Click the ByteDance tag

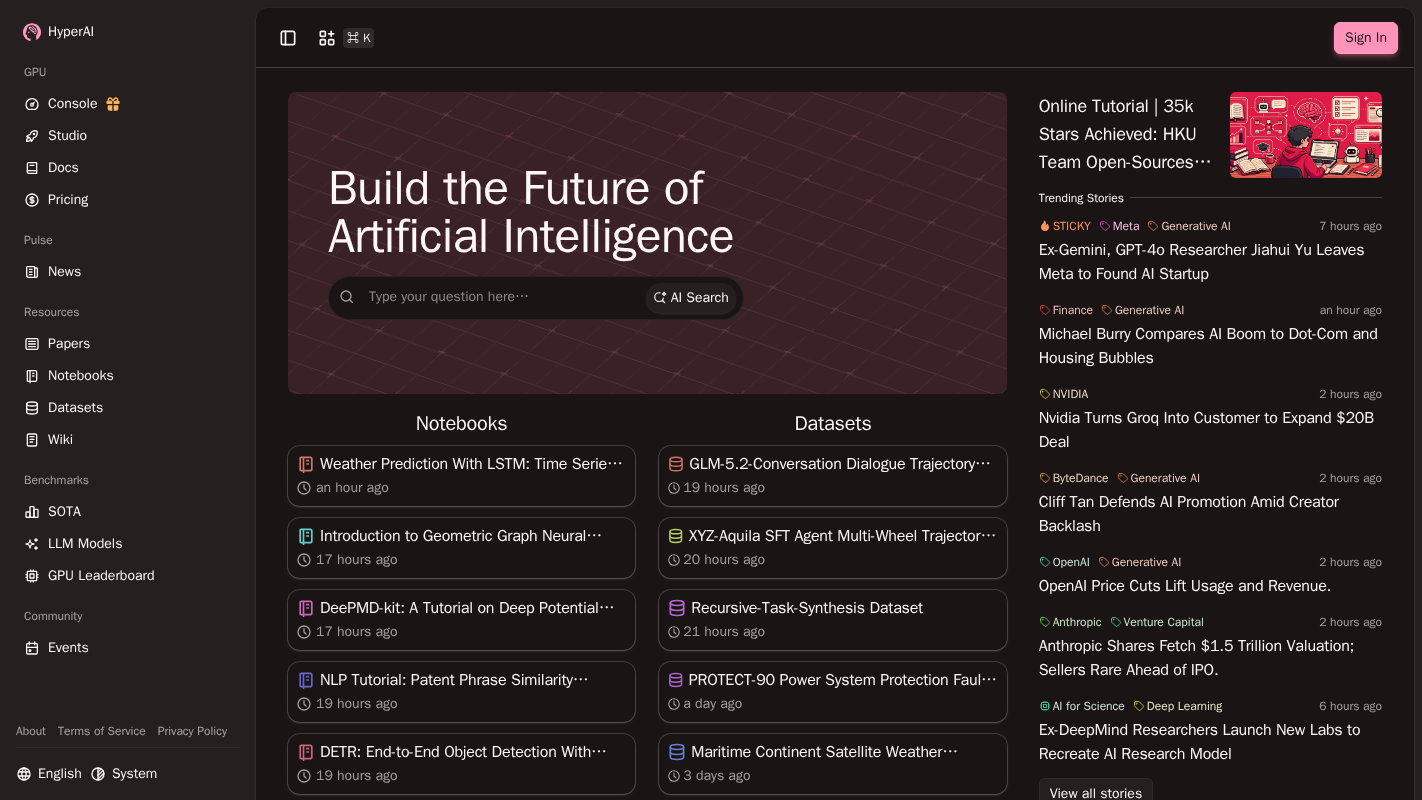(x=1074, y=478)
